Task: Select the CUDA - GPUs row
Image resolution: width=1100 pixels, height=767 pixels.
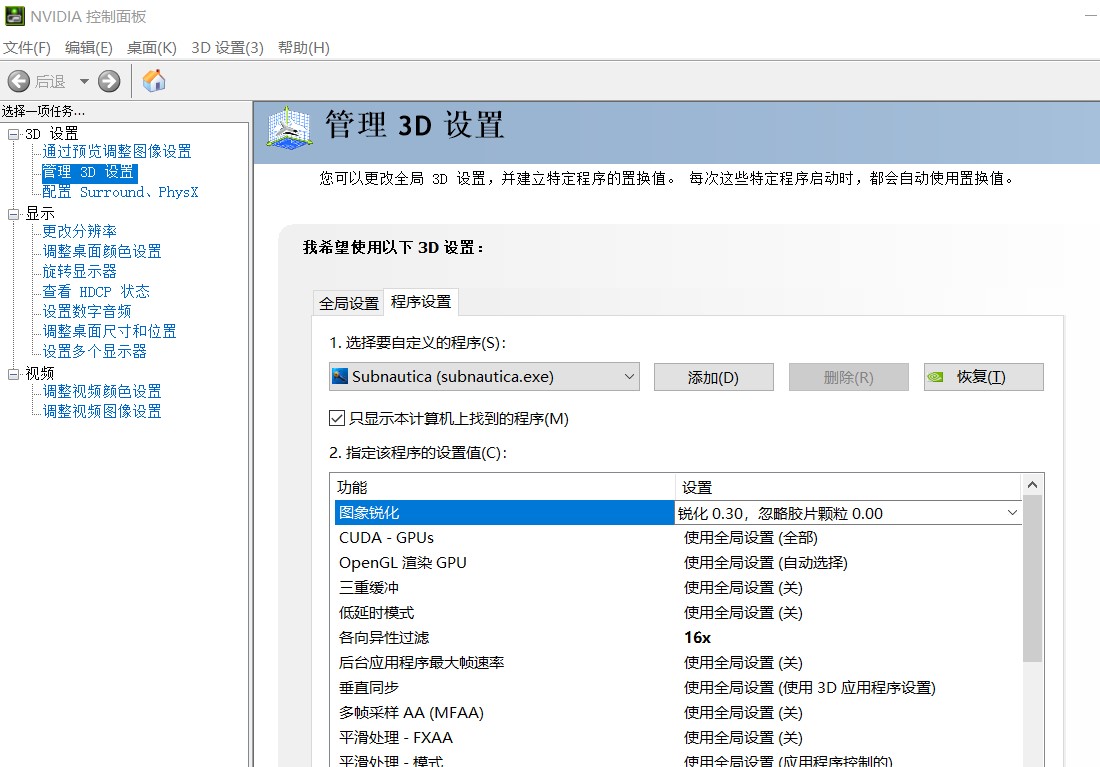Action: pos(678,538)
